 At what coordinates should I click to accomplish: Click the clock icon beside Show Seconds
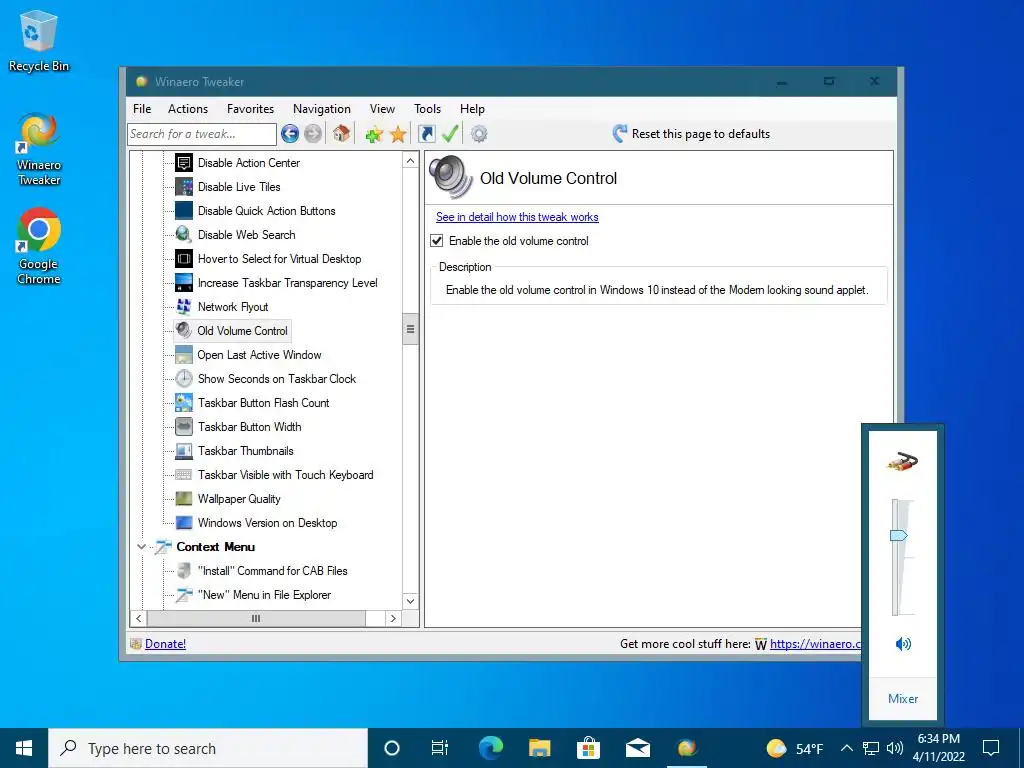tap(184, 379)
